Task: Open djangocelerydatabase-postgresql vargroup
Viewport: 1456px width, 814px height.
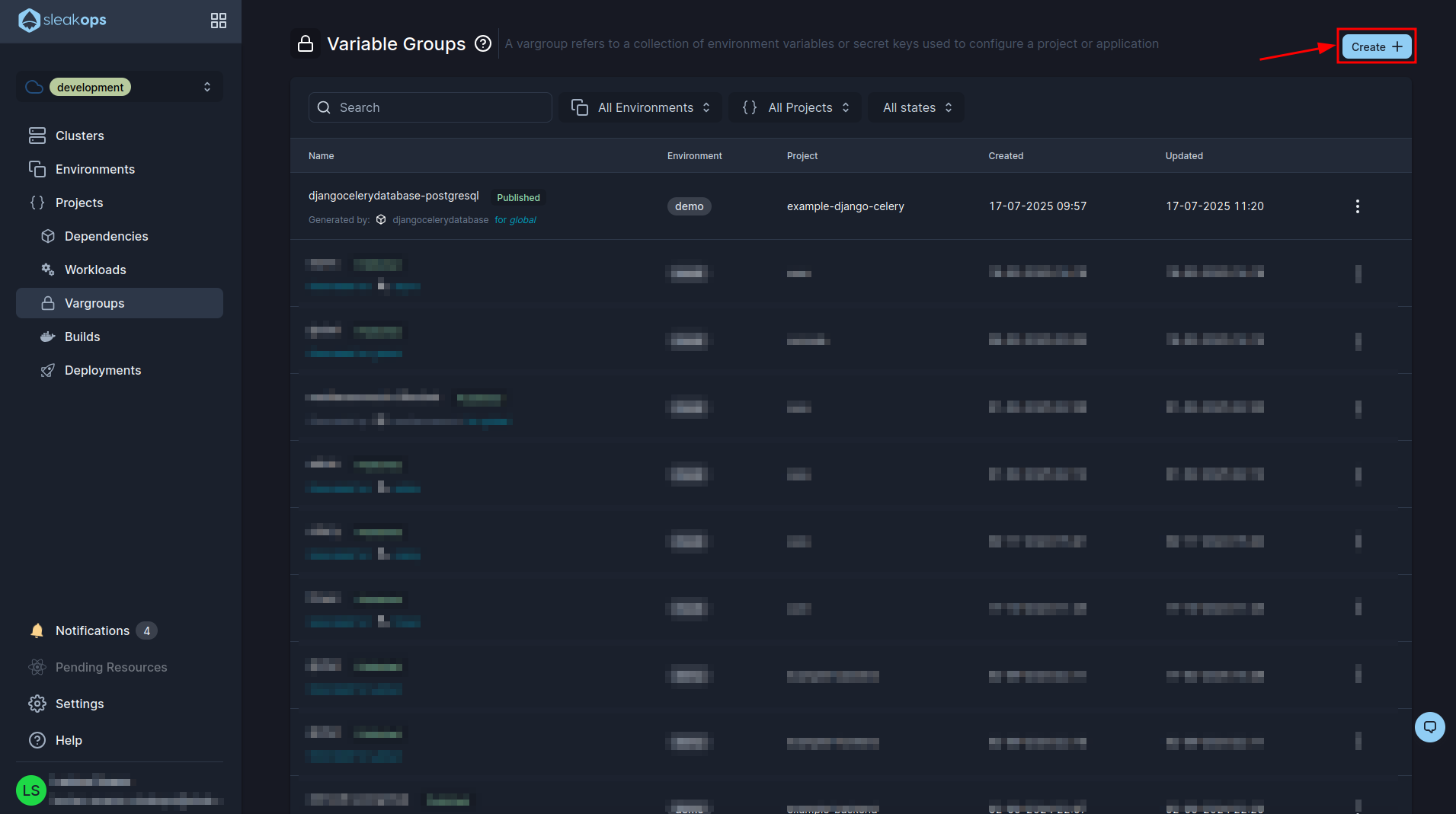Action: (393, 196)
